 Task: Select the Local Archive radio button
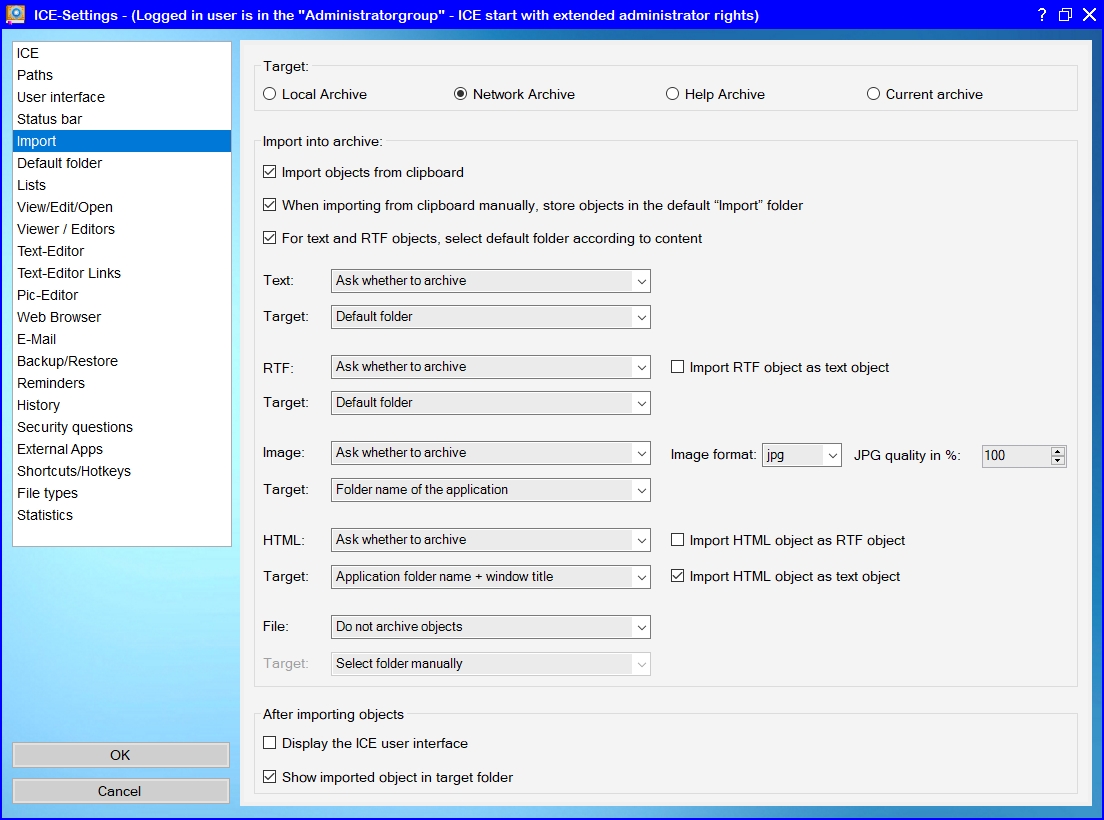point(270,94)
